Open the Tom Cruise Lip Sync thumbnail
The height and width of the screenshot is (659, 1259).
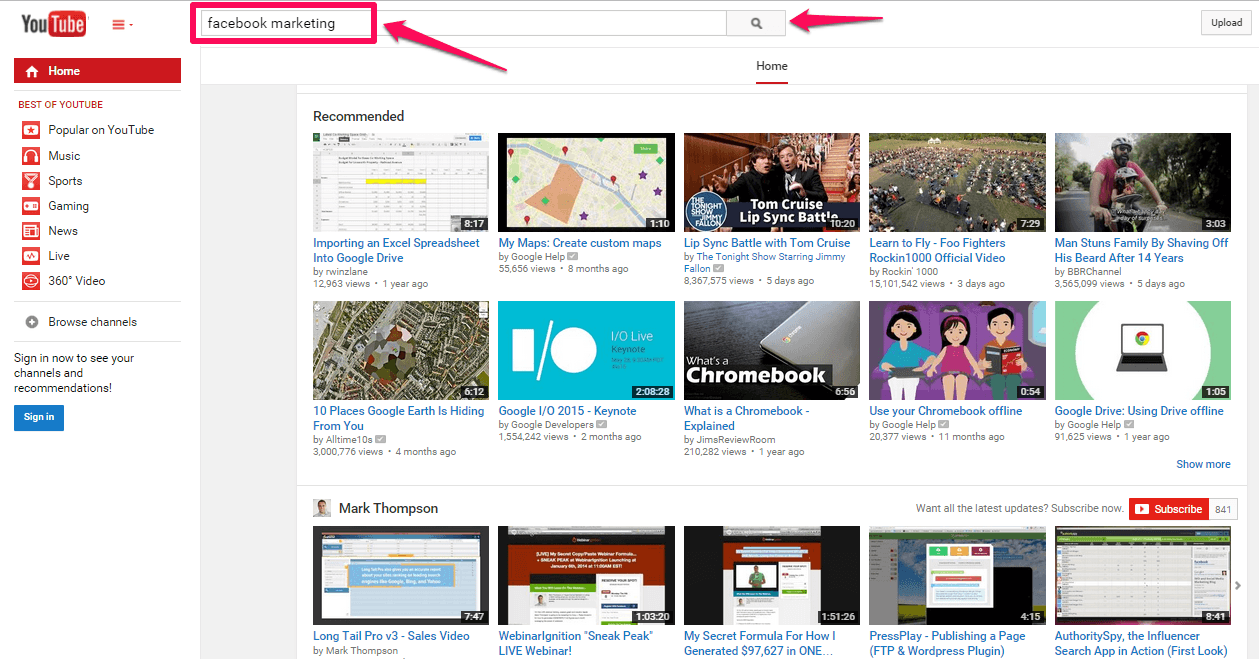click(x=772, y=183)
